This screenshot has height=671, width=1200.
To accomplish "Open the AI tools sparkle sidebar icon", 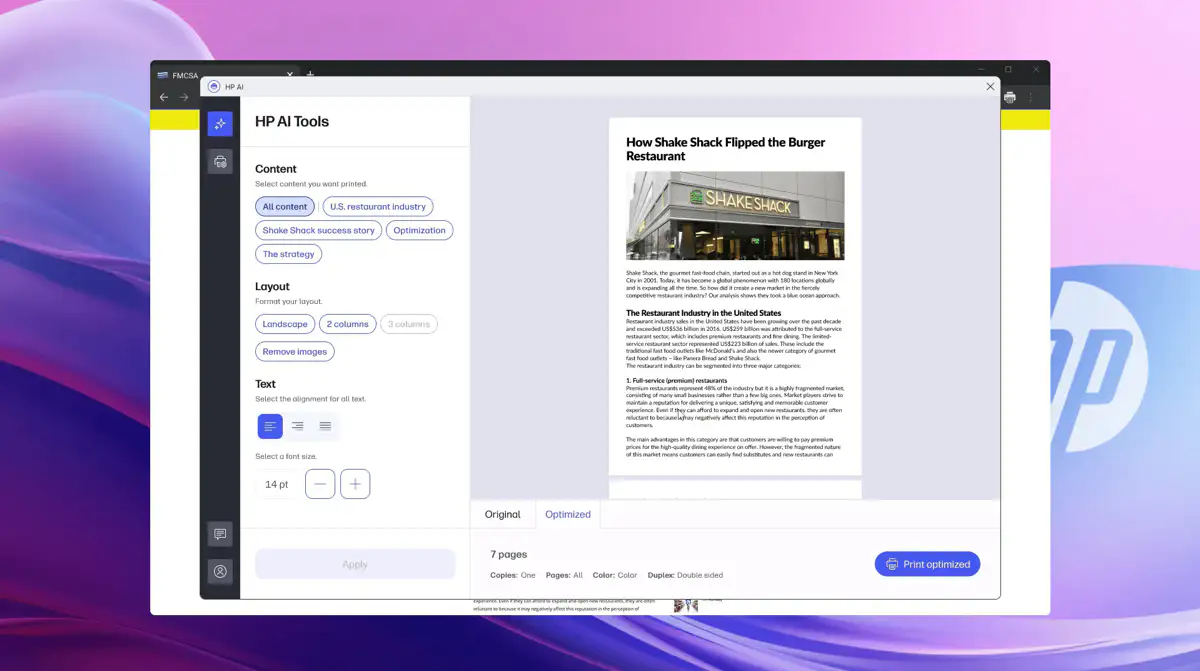I will pos(220,123).
